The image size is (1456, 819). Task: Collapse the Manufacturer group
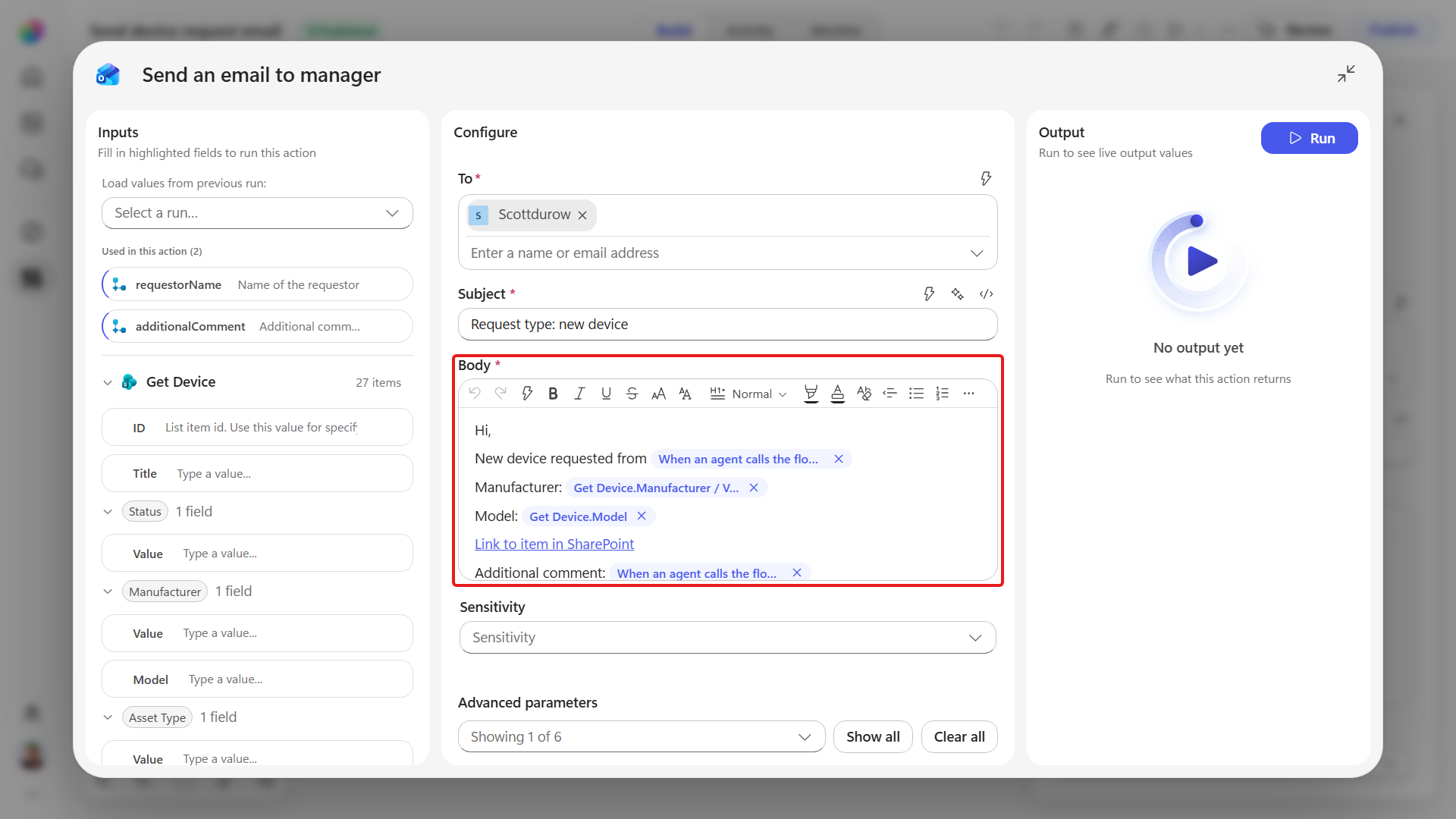tap(108, 591)
